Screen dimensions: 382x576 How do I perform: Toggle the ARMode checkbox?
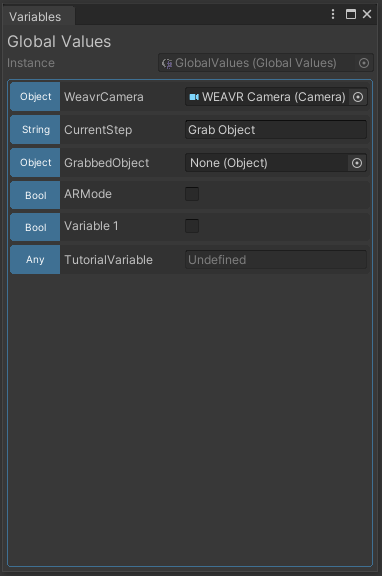click(192, 194)
